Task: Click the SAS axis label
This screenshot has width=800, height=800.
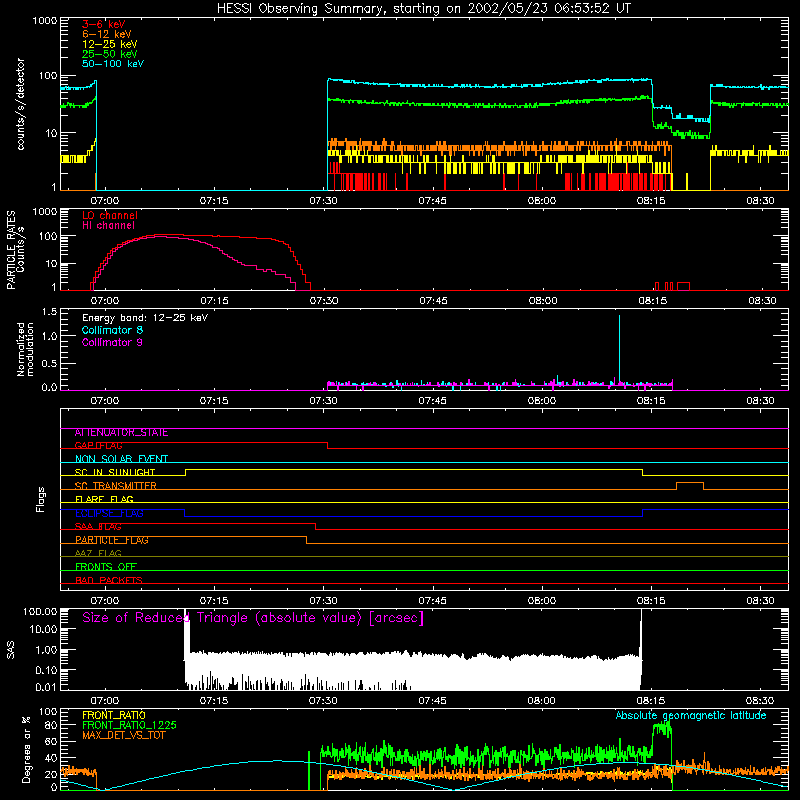Action: click(11, 650)
